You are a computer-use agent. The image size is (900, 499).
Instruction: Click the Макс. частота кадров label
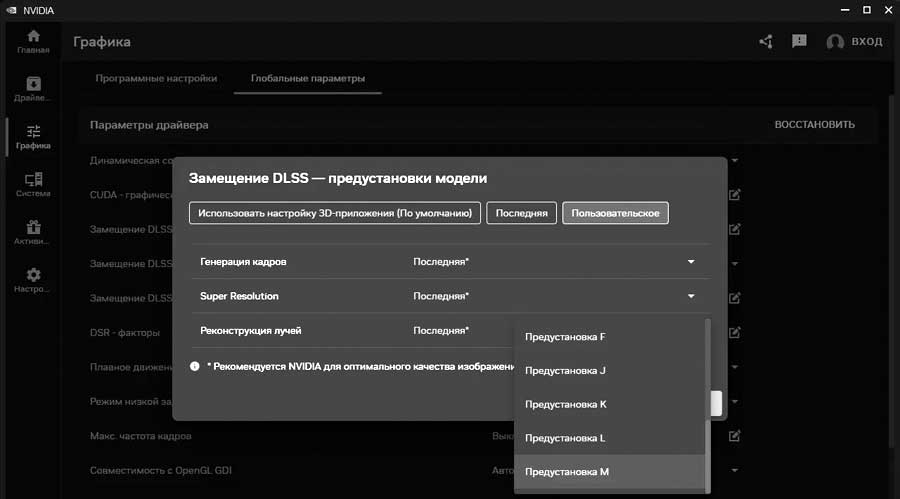pyautogui.click(x=141, y=436)
